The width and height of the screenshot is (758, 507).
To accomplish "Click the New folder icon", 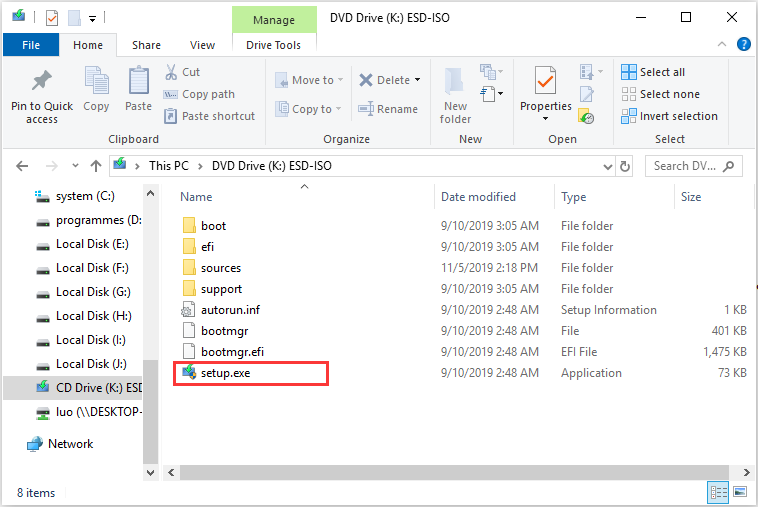I will click(x=454, y=80).
